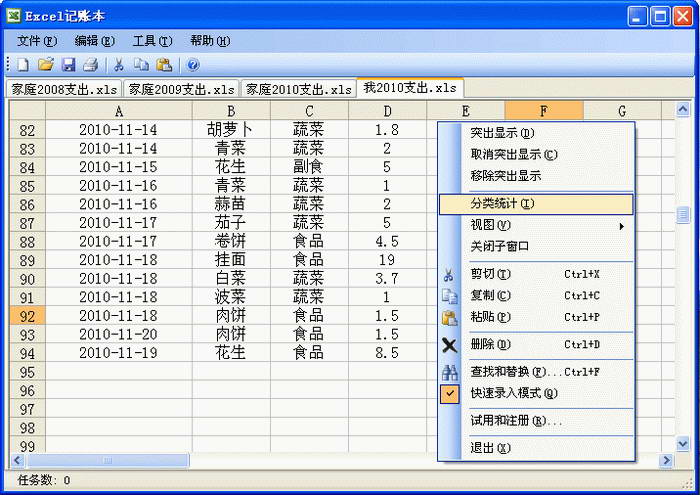The image size is (700, 495).
Task: Open the 文件(F) menu
Action: pos(37,41)
